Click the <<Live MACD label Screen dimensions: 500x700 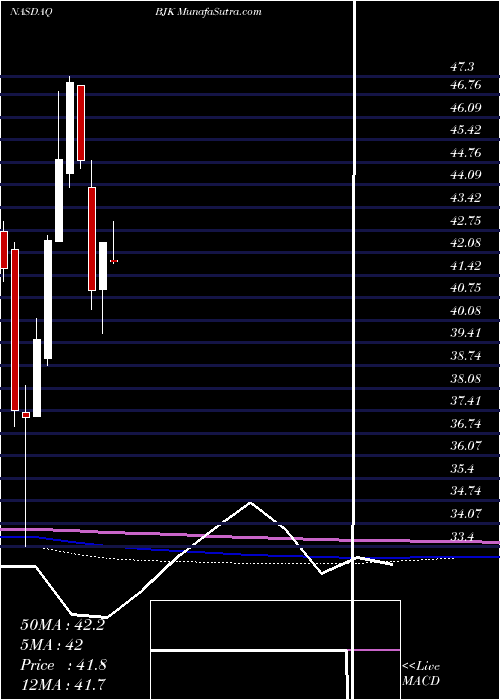421,674
